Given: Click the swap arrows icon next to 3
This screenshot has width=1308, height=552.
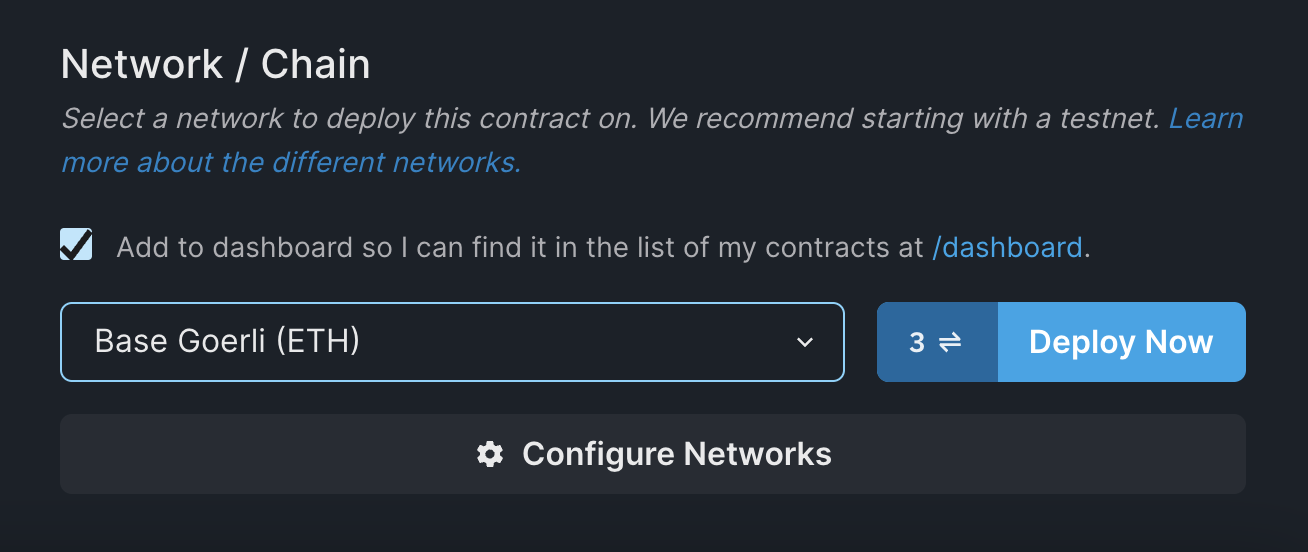Looking at the screenshot, I should point(949,342).
